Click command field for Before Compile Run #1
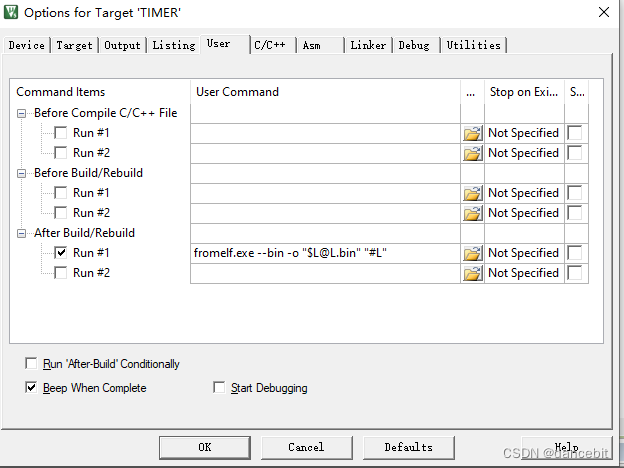624x468 pixels. [x=325, y=133]
